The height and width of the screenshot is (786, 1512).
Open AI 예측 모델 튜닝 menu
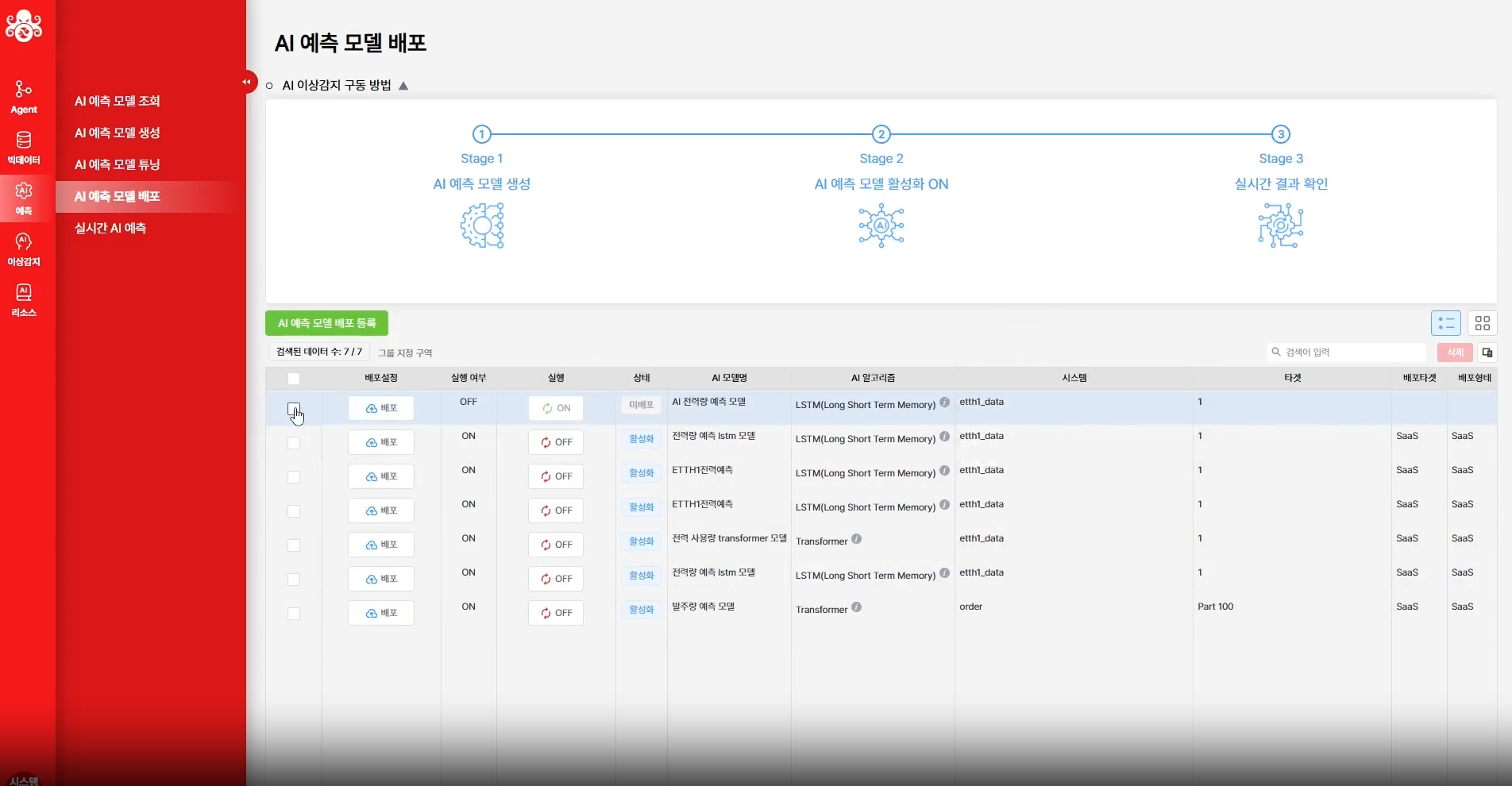[118, 164]
